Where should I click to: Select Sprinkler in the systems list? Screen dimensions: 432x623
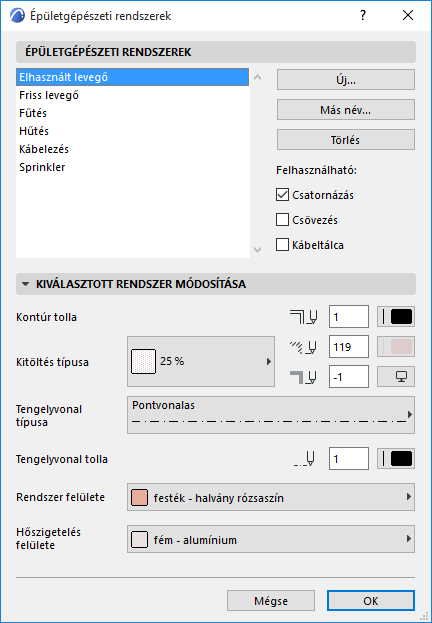pyautogui.click(x=132, y=167)
